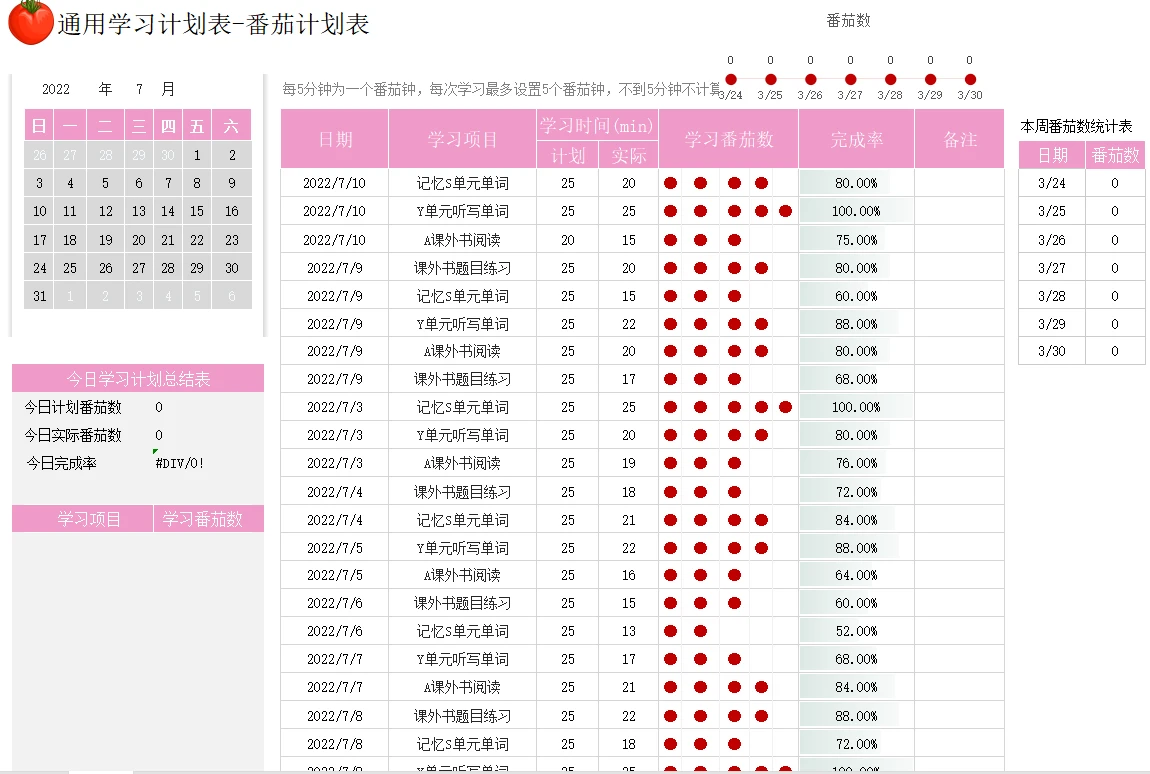Select the 75.00% completion rate cell
Viewport: 1150px width, 774px height.
click(x=857, y=240)
